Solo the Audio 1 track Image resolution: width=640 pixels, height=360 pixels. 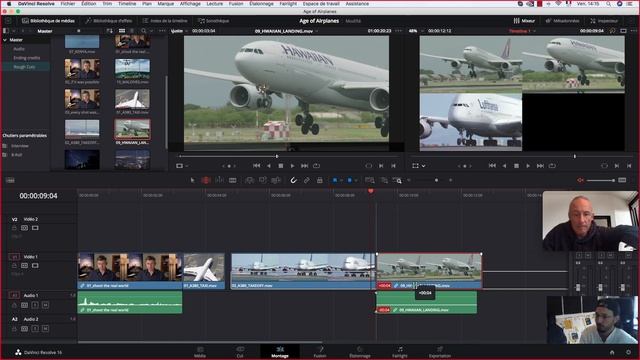point(35,304)
